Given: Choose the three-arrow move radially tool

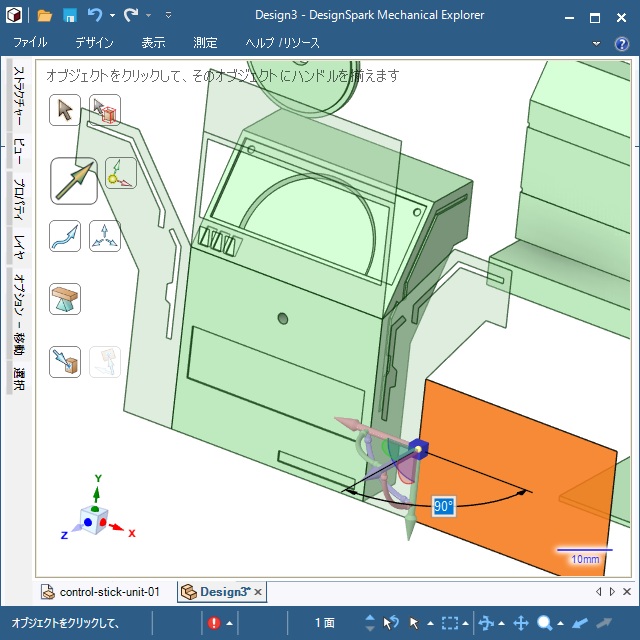Looking at the screenshot, I should 105,236.
